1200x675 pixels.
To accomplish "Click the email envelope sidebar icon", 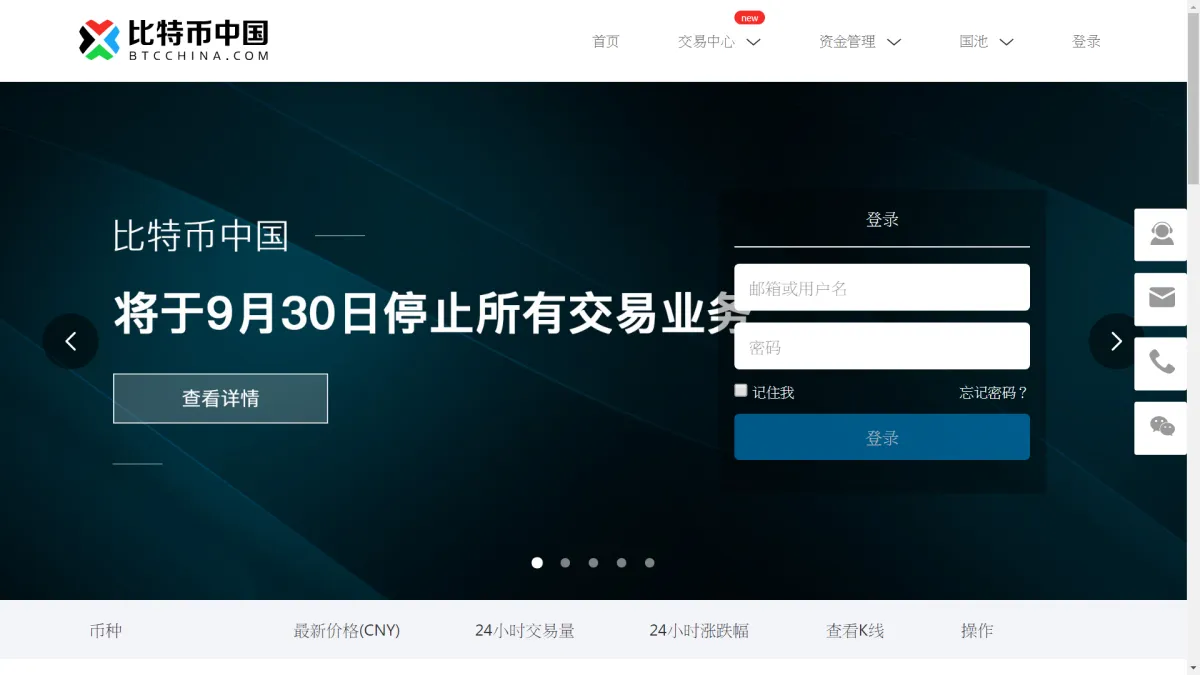I will tap(1161, 299).
